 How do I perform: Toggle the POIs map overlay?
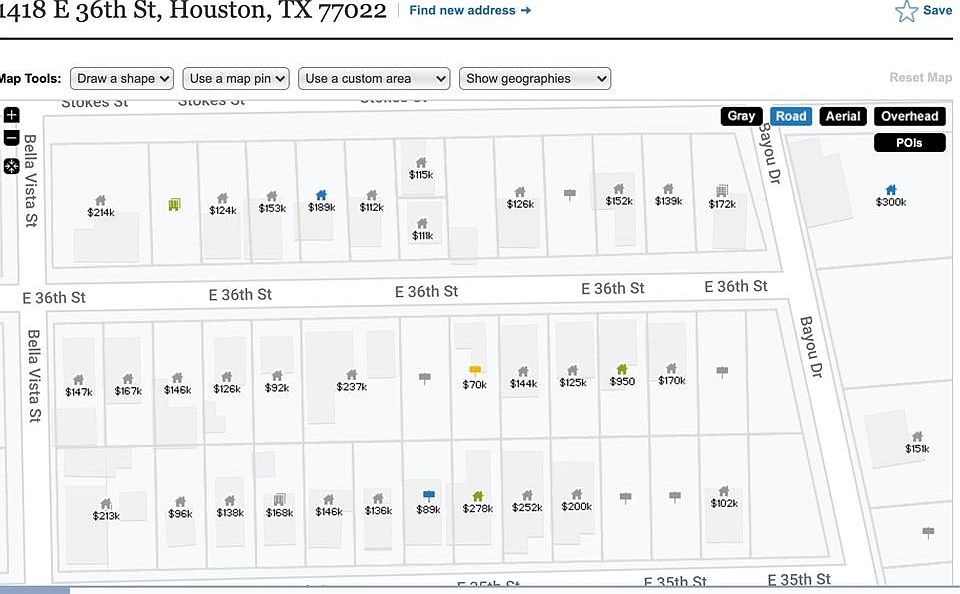click(x=909, y=143)
